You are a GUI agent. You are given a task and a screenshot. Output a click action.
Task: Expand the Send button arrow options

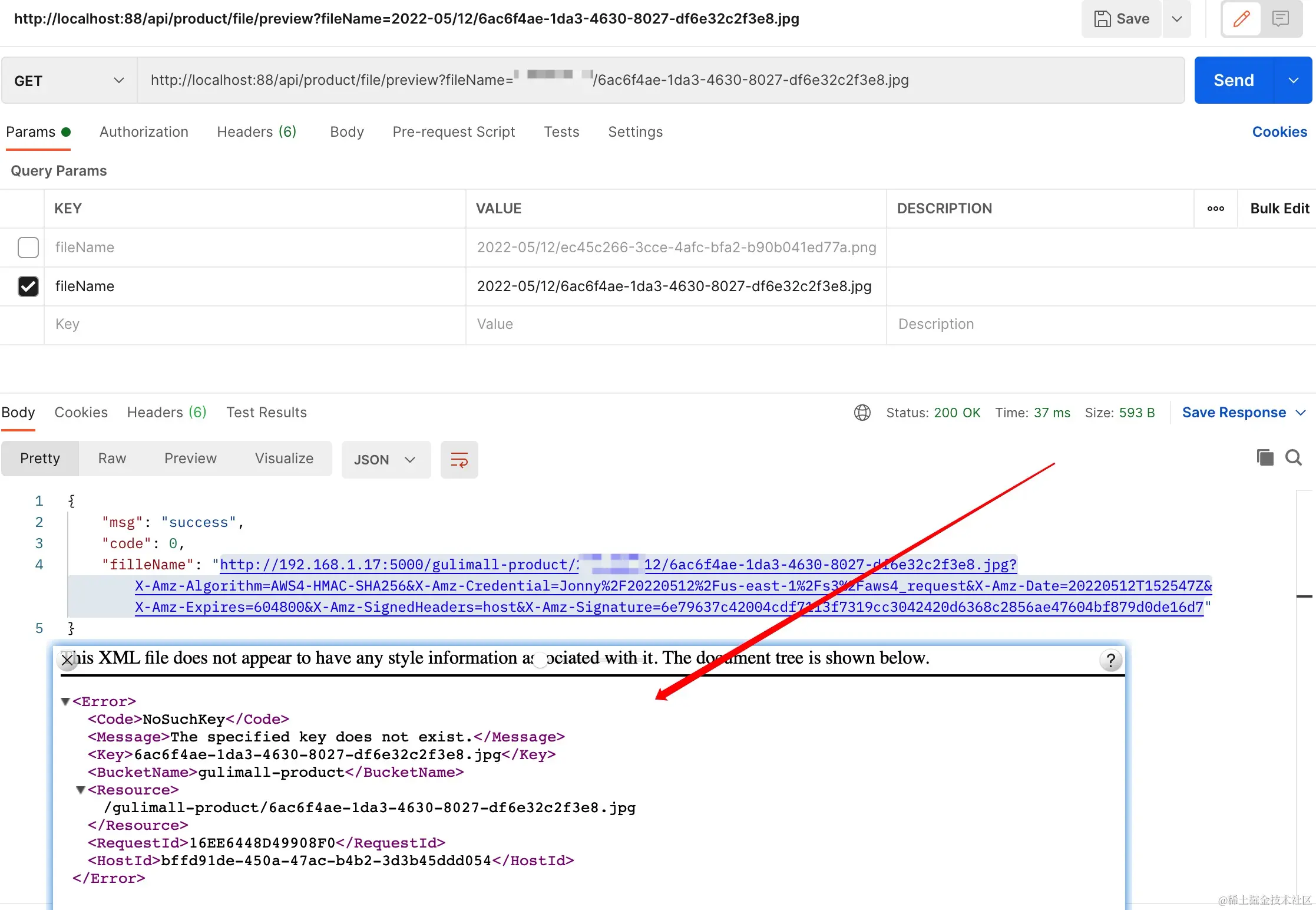pyautogui.click(x=1294, y=81)
